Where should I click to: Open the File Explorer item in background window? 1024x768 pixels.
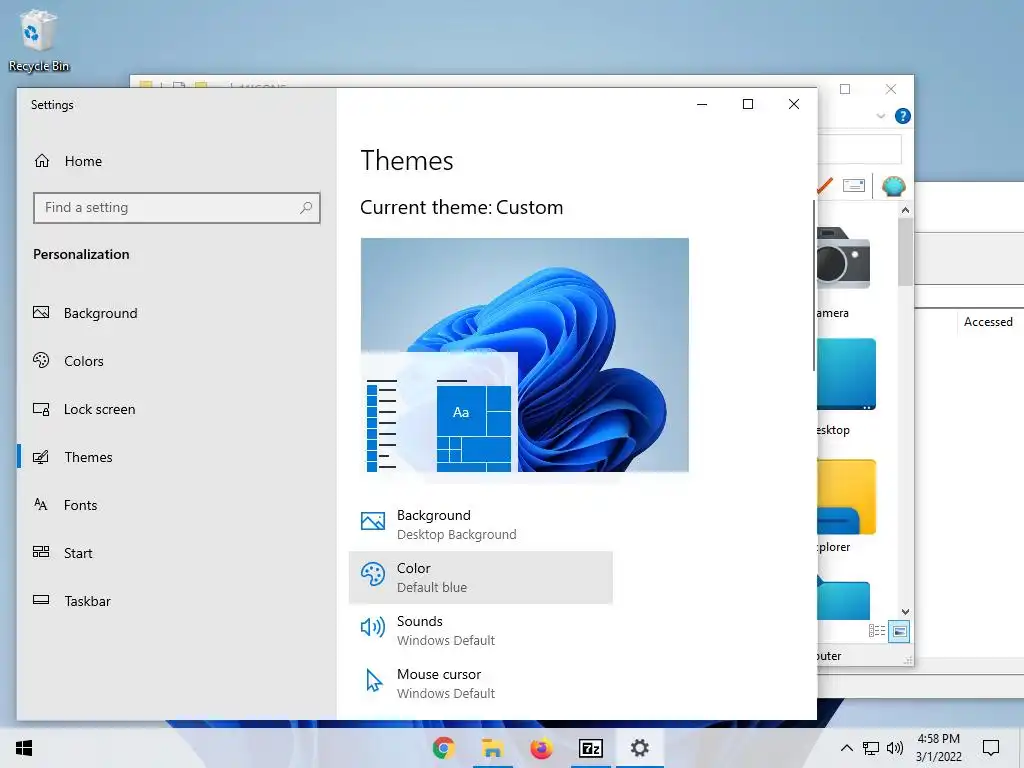(x=845, y=506)
